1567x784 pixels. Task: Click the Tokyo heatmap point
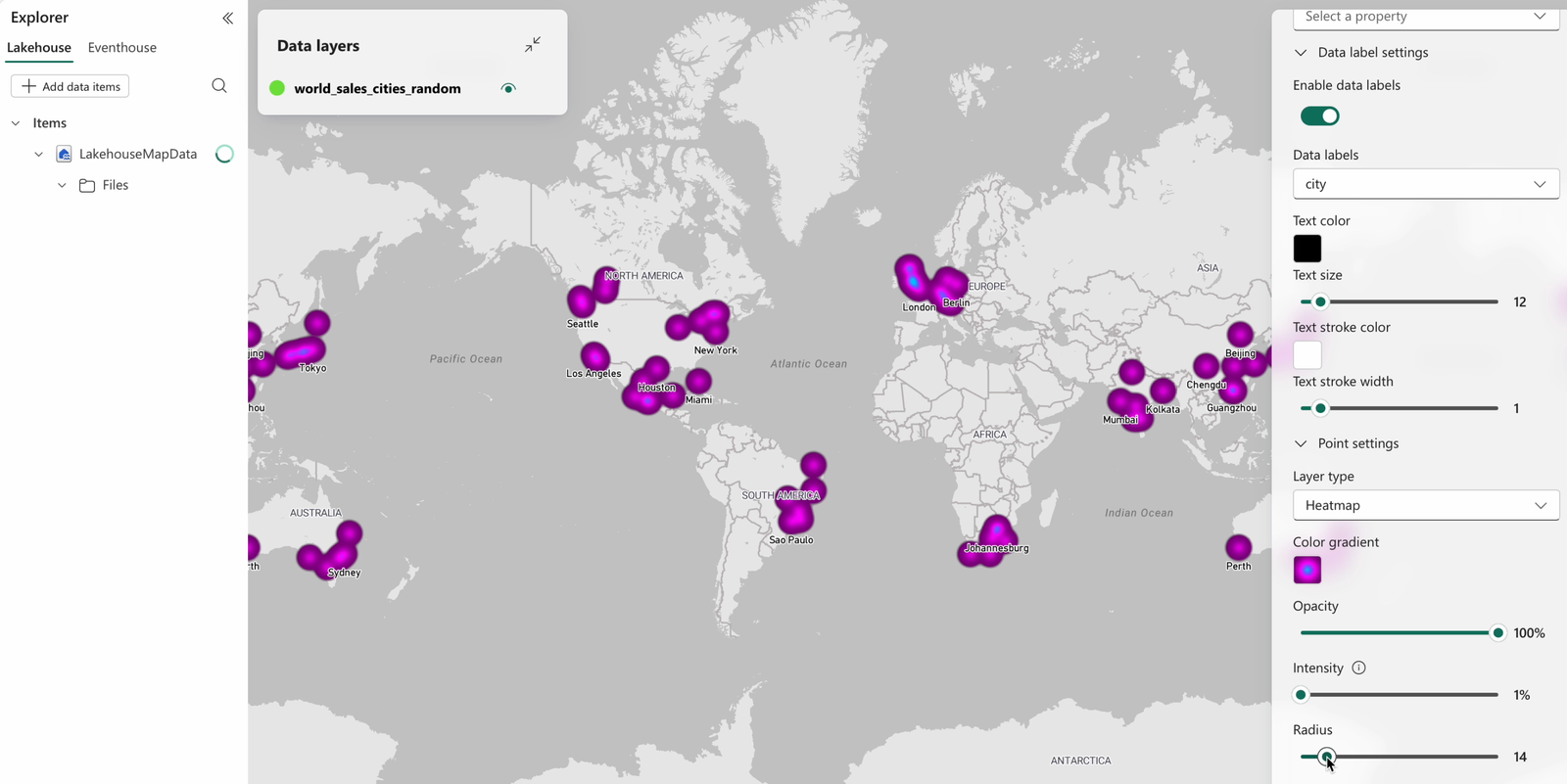(302, 352)
